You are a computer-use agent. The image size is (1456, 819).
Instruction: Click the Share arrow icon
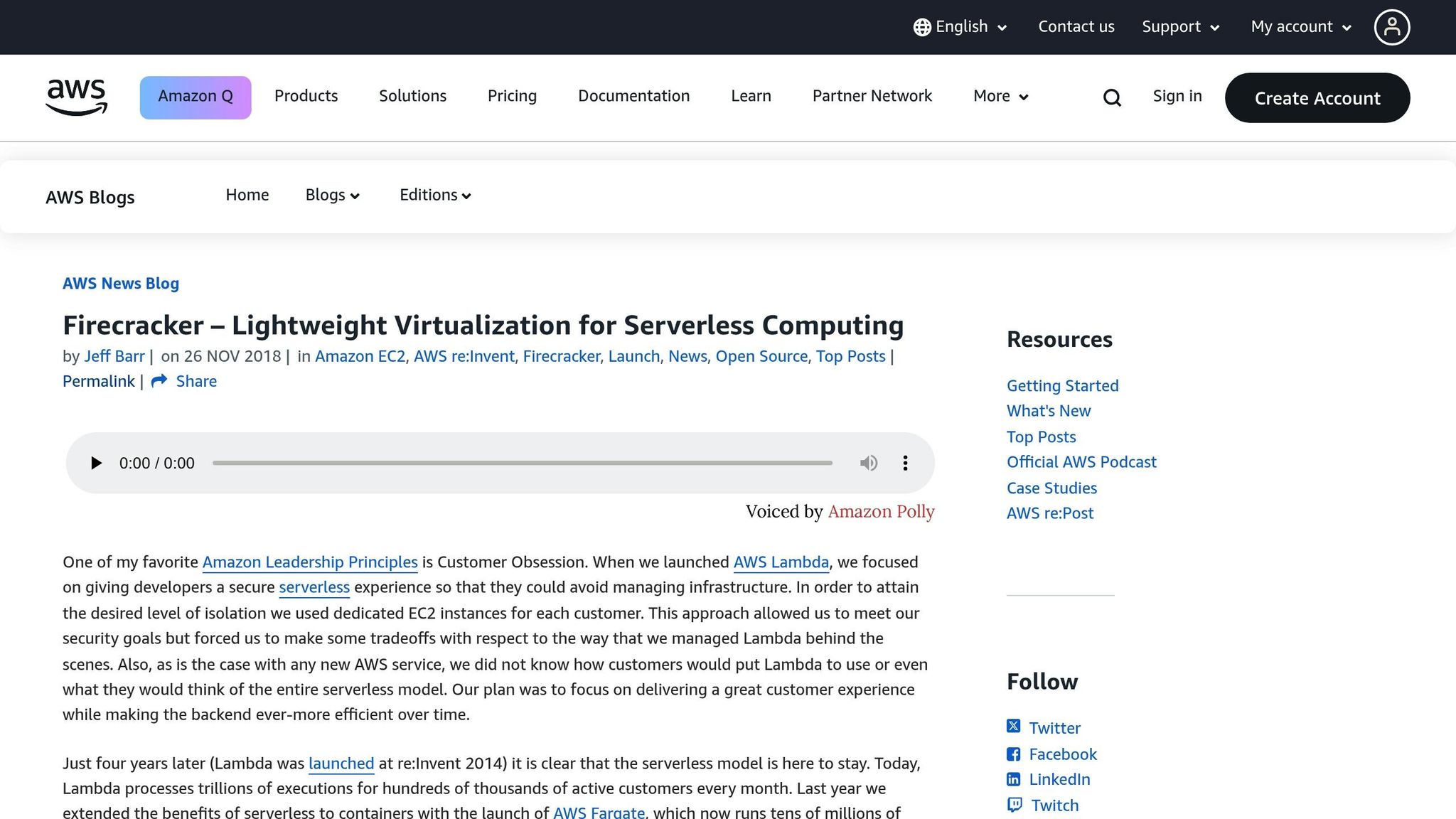tap(159, 381)
